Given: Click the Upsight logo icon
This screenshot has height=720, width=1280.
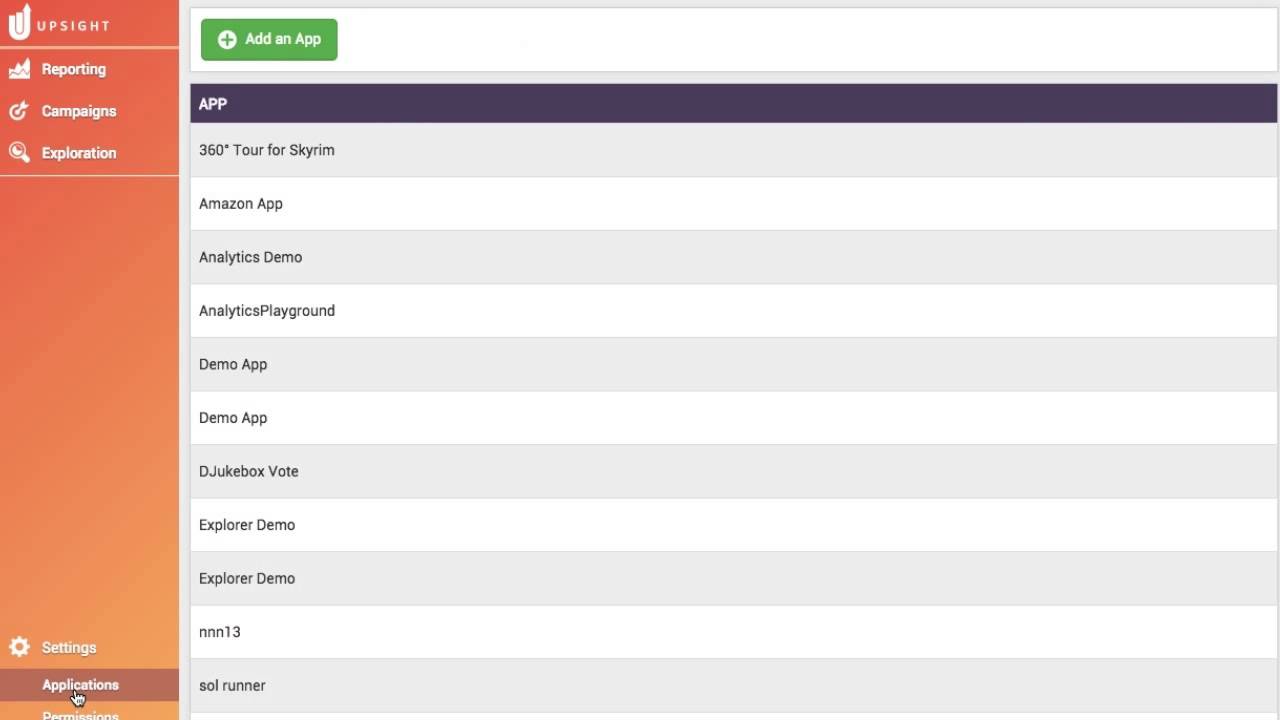Looking at the screenshot, I should click(x=19, y=22).
